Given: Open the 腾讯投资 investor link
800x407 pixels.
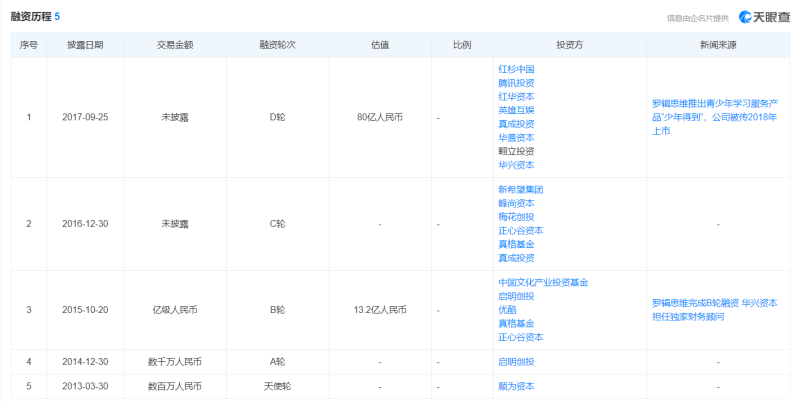Looking at the screenshot, I should tap(516, 83).
